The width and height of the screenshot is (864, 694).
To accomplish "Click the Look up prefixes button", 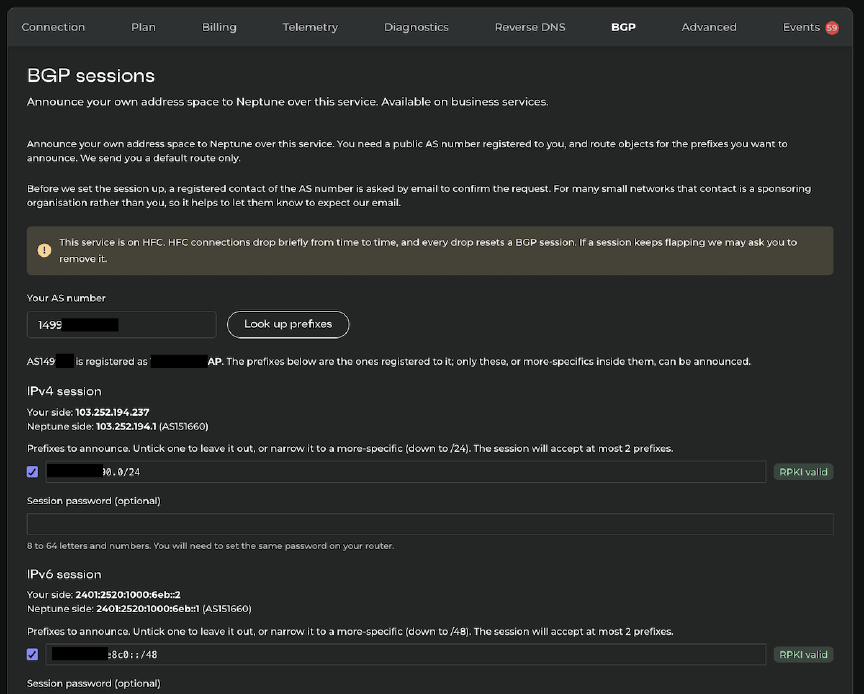I will click(x=288, y=324).
